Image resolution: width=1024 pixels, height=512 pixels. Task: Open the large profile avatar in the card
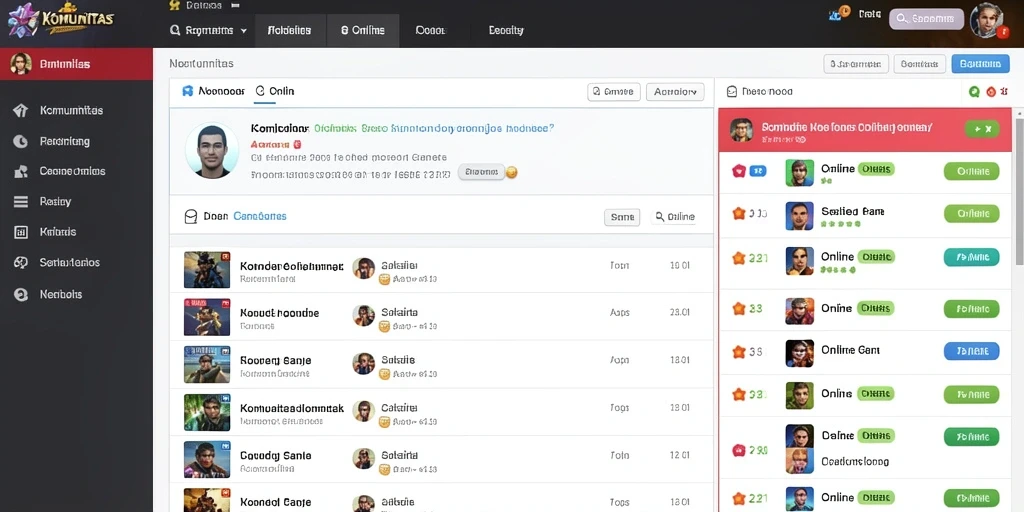[x=212, y=151]
